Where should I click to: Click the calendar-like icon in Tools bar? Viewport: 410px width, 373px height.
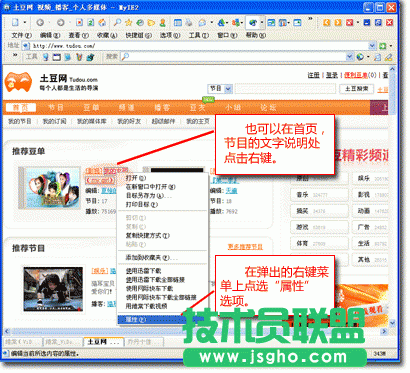point(57,57)
